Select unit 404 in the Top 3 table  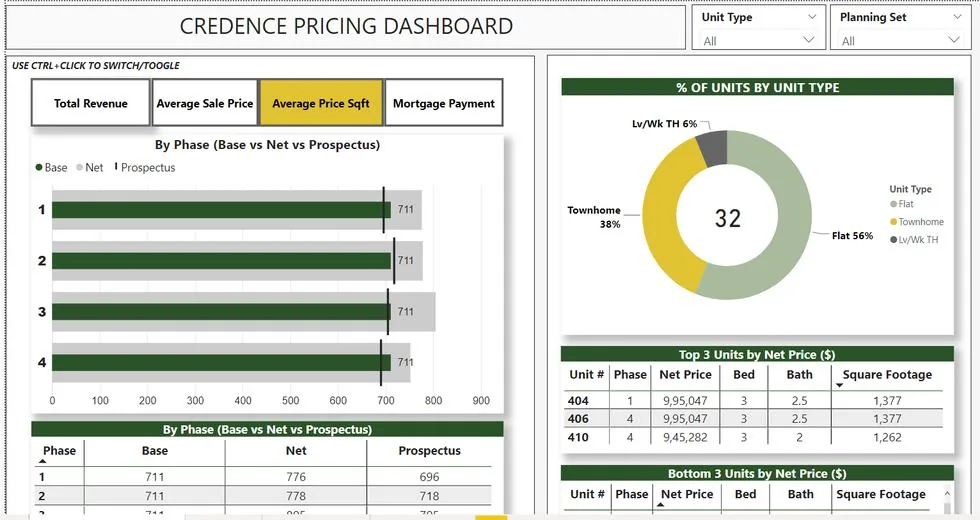click(x=578, y=401)
